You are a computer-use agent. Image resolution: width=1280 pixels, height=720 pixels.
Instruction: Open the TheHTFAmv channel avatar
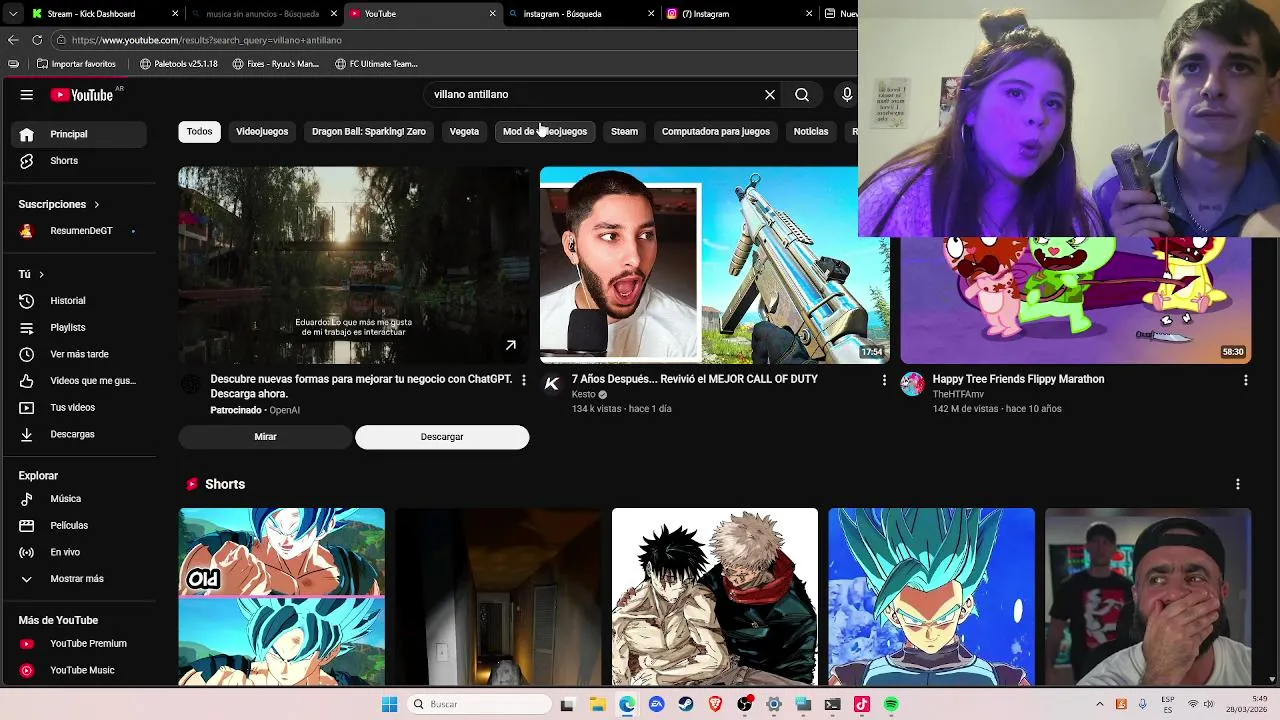pyautogui.click(x=912, y=384)
